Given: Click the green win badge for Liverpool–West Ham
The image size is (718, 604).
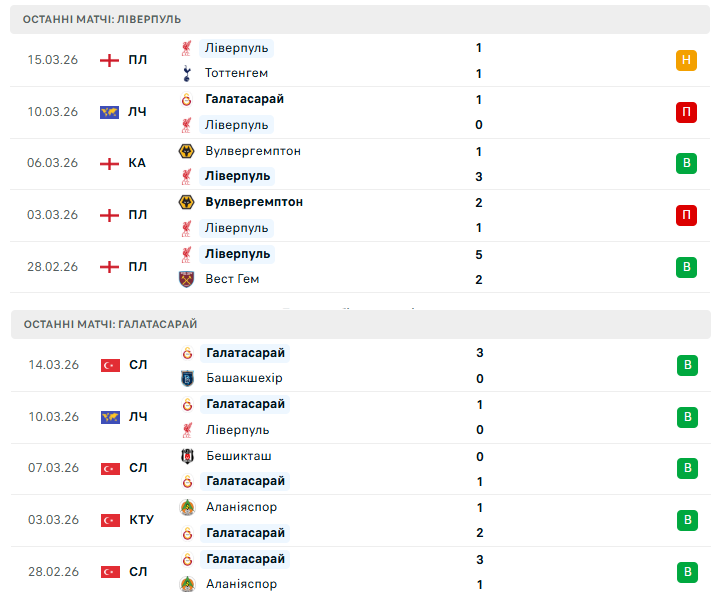Looking at the screenshot, I should pos(686,267).
